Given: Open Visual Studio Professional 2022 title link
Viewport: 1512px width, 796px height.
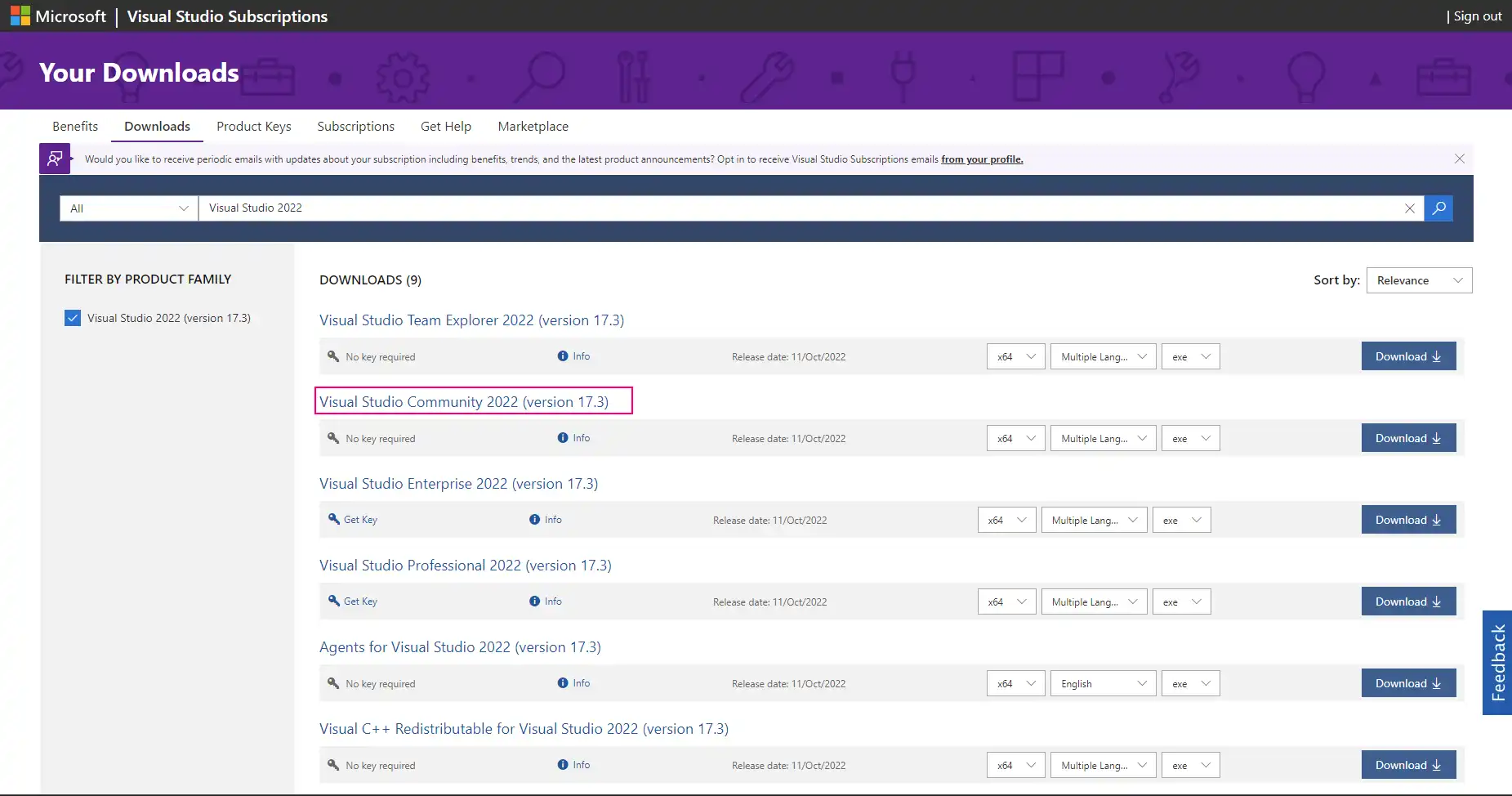Looking at the screenshot, I should pyautogui.click(x=465, y=565).
